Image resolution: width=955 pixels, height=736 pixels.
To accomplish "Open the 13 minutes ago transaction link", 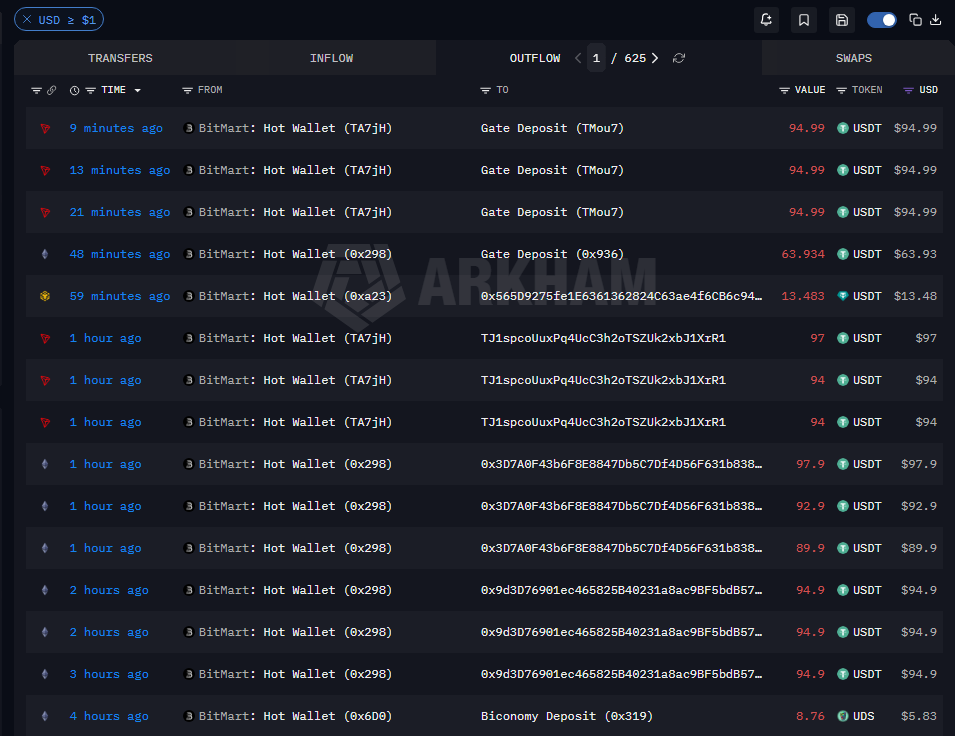I will point(119,170).
